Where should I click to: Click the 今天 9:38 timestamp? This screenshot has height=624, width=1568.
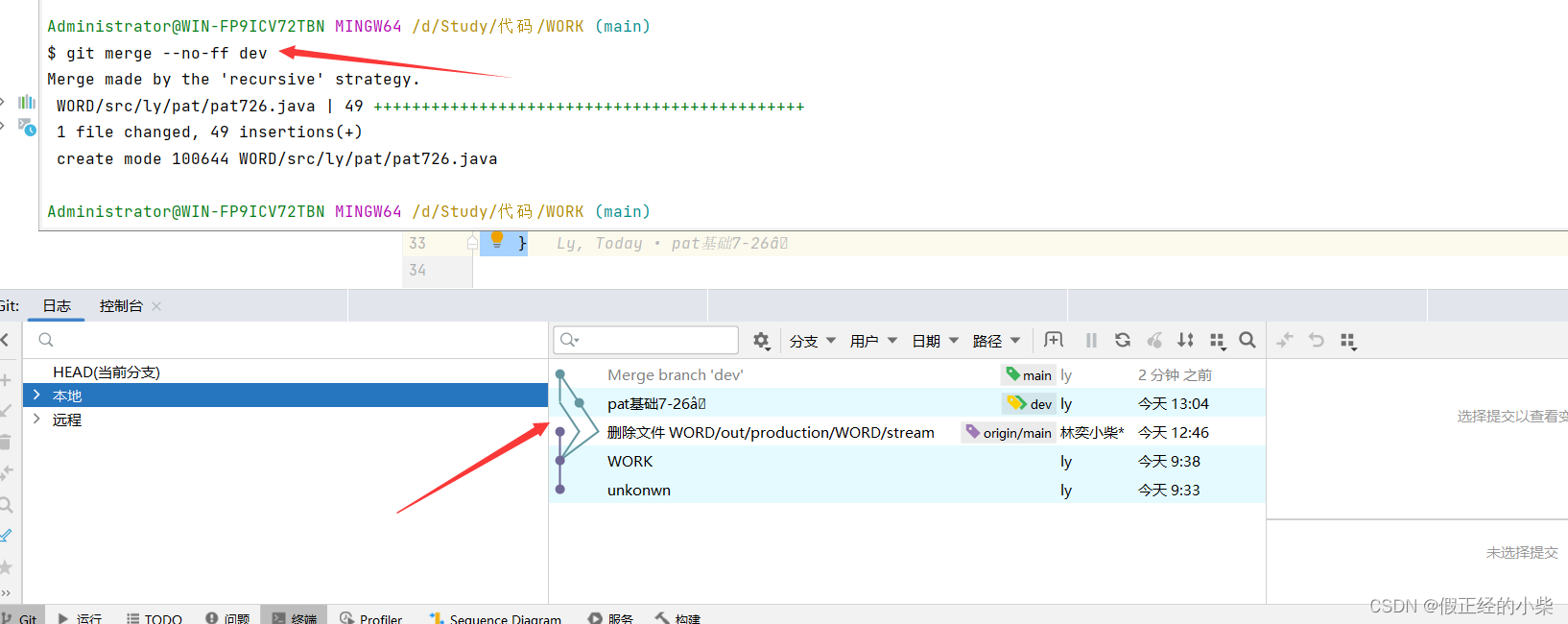(x=1169, y=461)
